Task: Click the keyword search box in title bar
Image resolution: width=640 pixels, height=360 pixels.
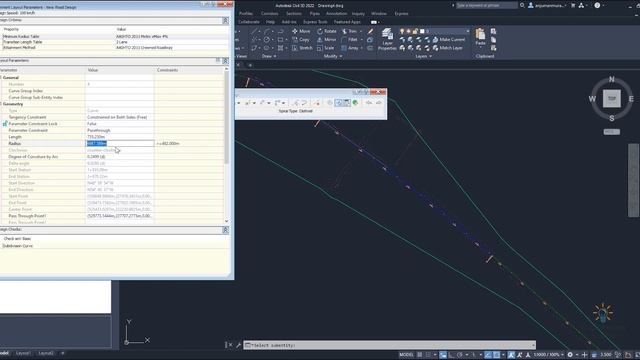Action: (487, 5)
